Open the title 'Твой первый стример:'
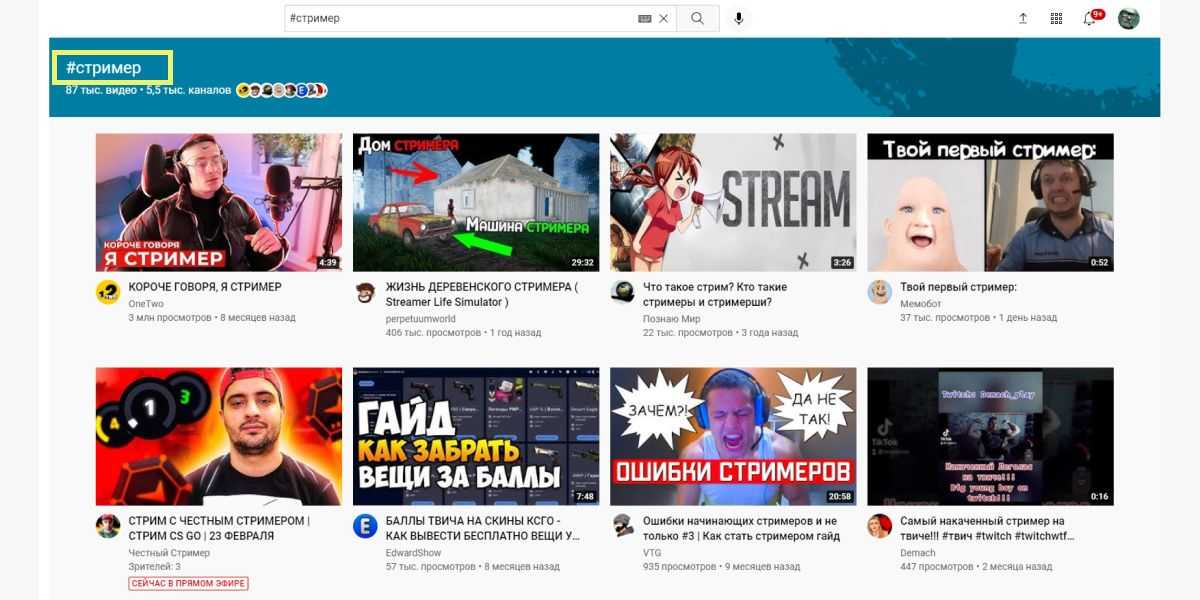 (x=958, y=287)
